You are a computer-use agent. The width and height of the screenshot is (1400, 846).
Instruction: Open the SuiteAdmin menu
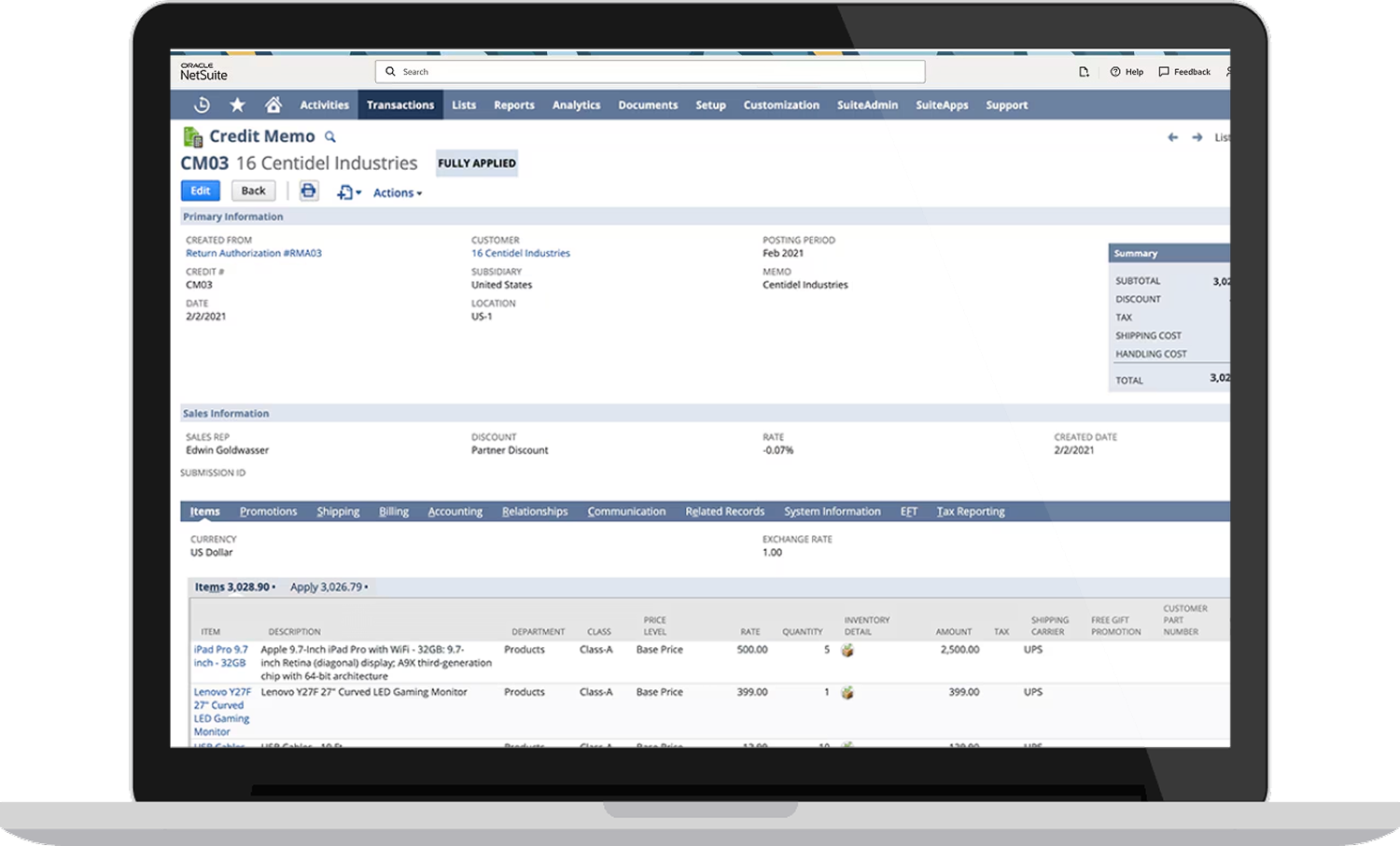pyautogui.click(x=867, y=106)
